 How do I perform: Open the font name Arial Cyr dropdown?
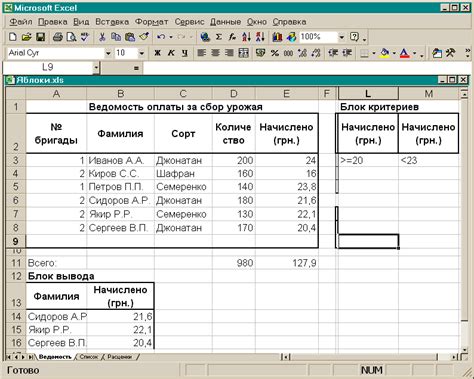point(108,53)
